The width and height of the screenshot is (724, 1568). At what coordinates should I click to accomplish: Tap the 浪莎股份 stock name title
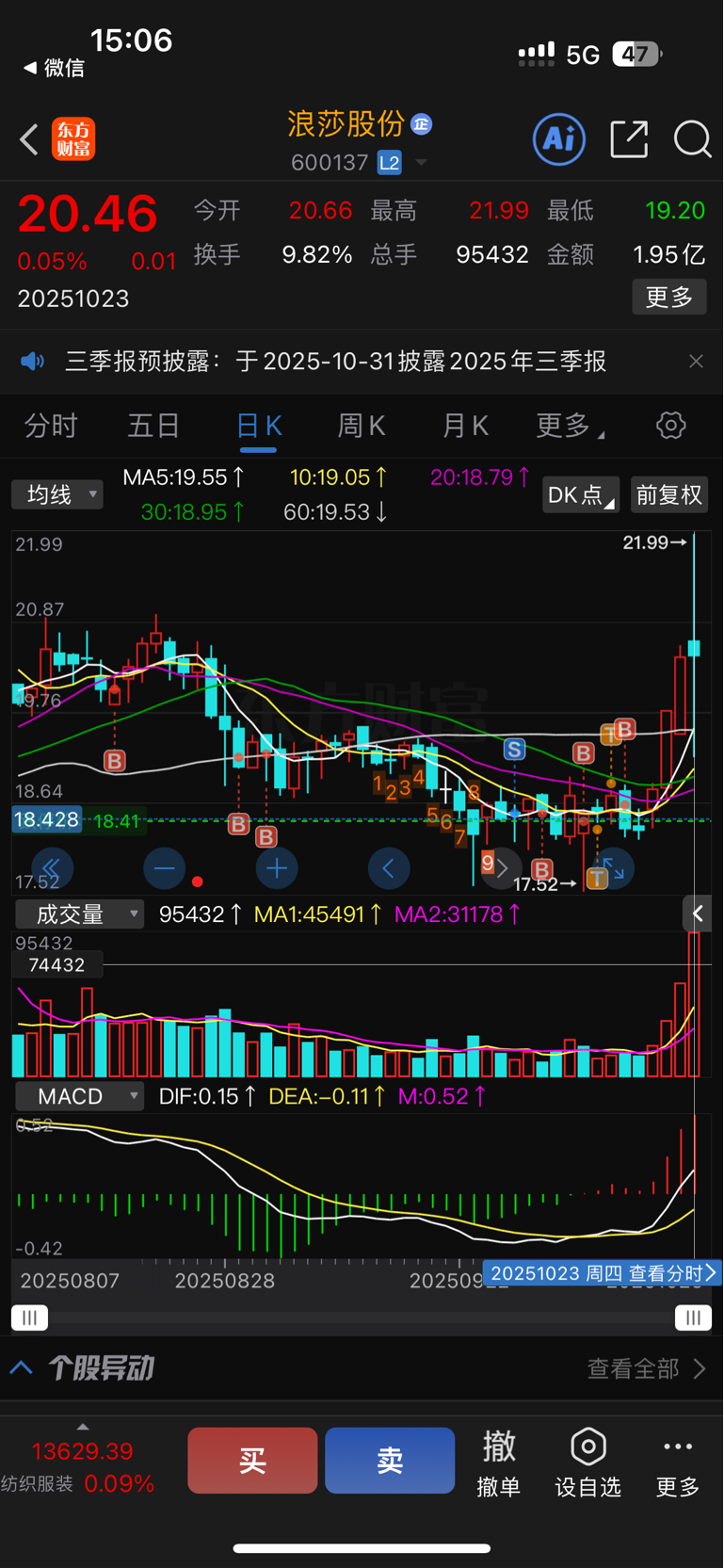click(346, 123)
